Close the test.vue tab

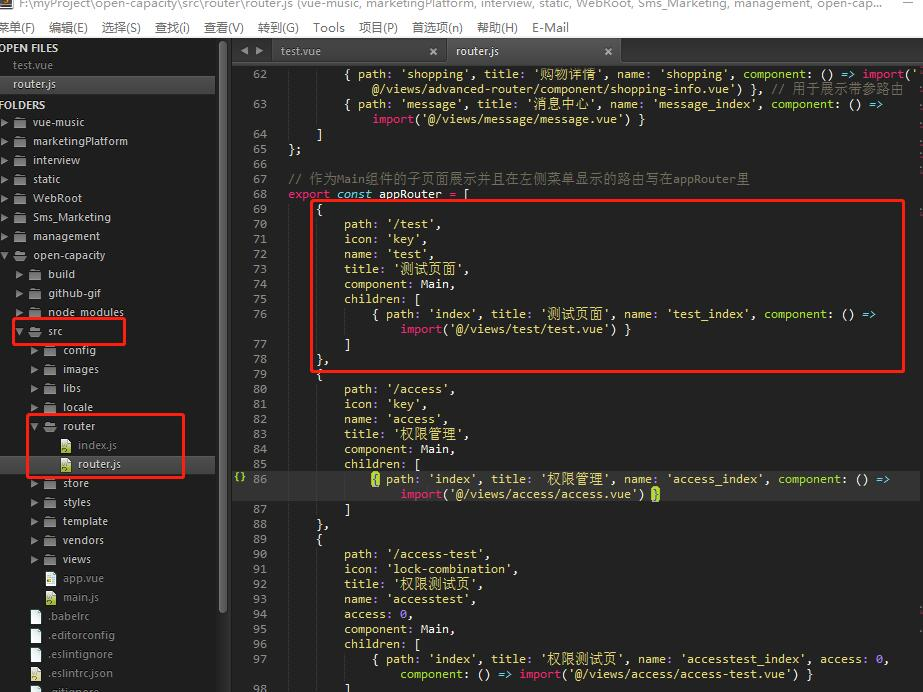pos(433,52)
